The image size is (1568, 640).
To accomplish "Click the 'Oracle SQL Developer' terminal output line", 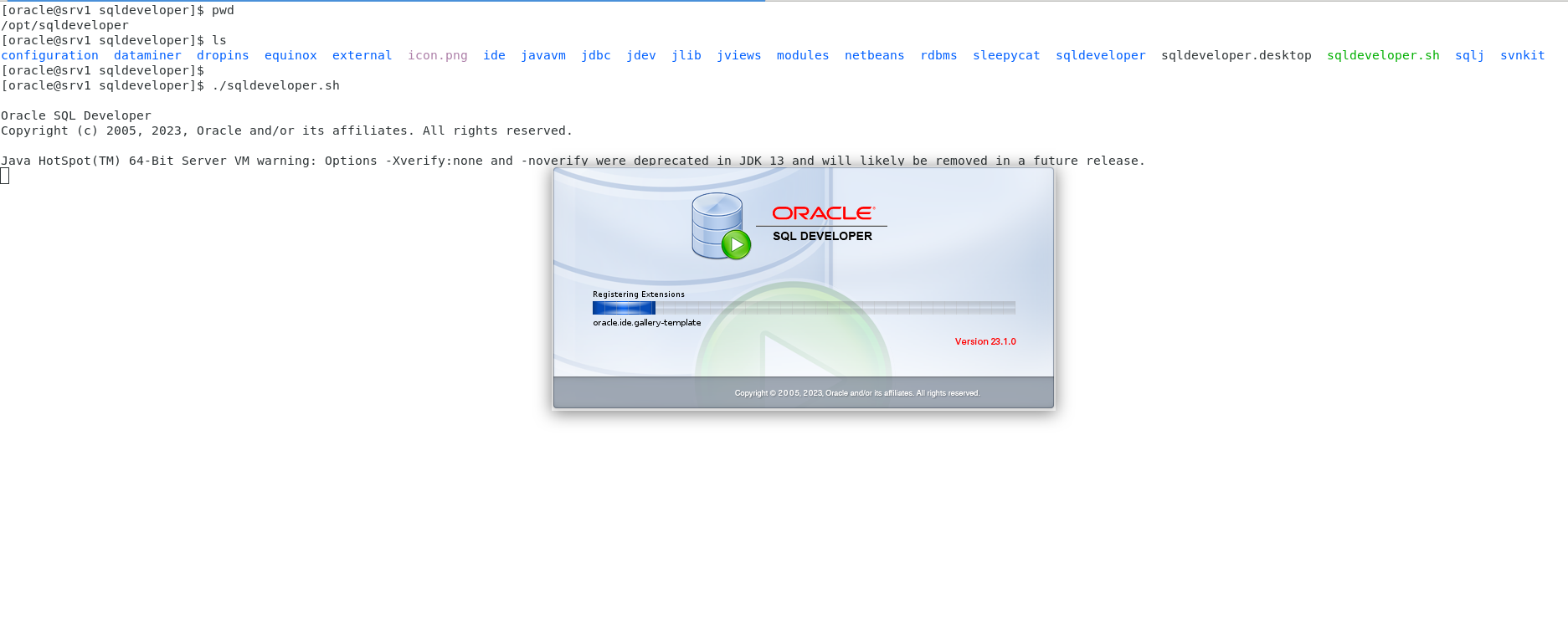I will point(76,115).
